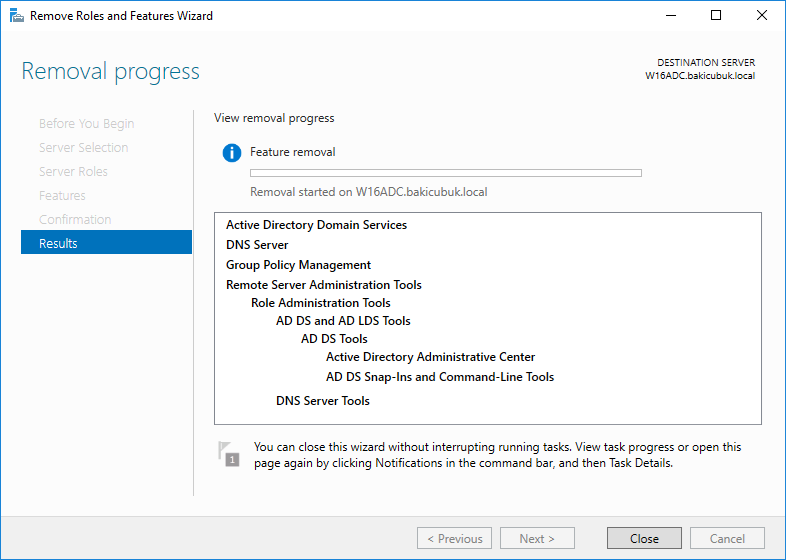Click the wizard icon in title bar
The image size is (786, 560).
point(14,16)
